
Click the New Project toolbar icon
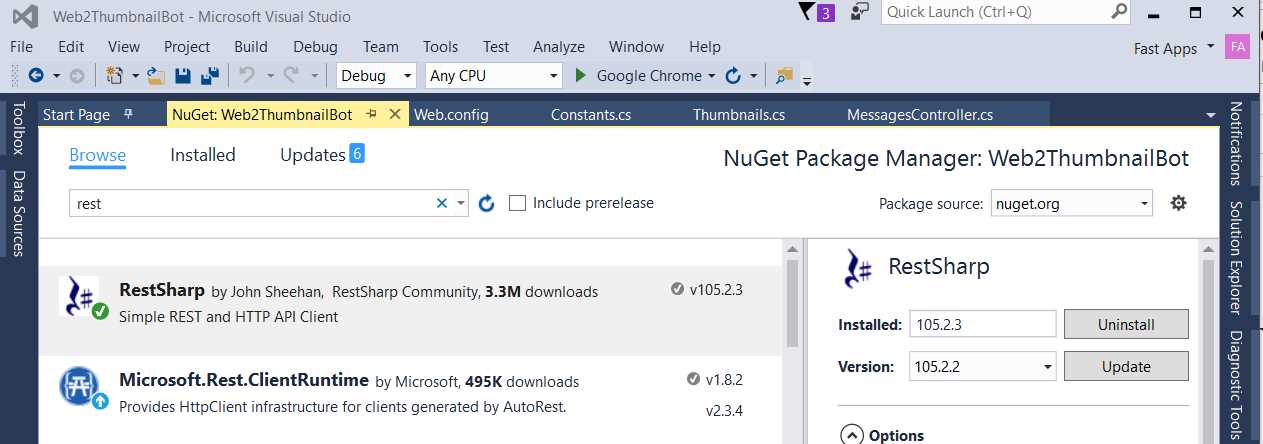[x=113, y=75]
